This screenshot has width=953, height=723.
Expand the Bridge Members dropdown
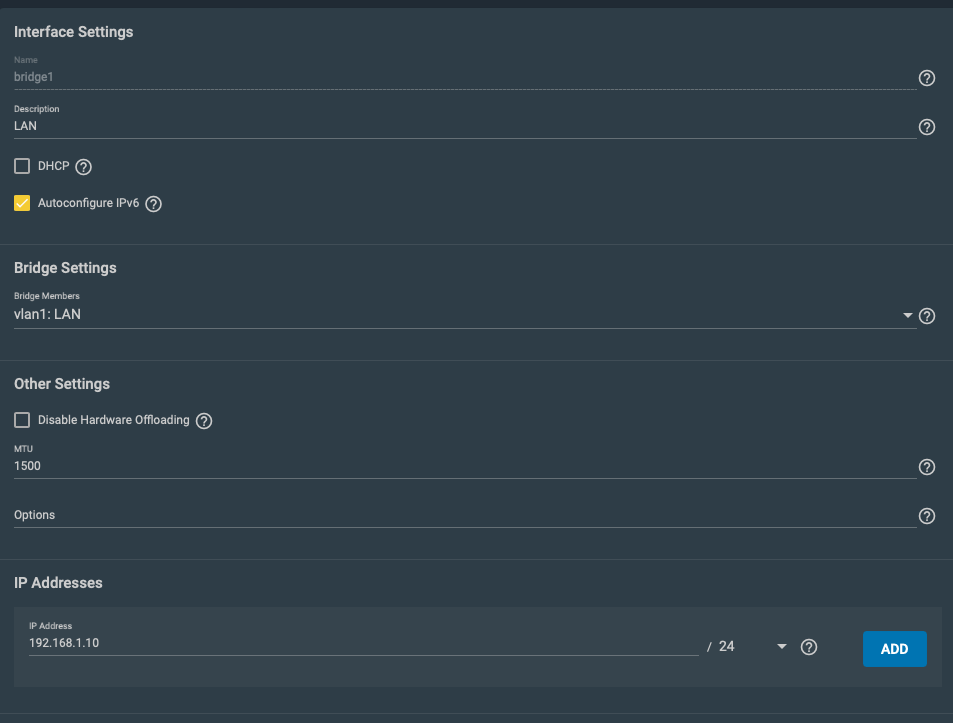click(x=907, y=315)
